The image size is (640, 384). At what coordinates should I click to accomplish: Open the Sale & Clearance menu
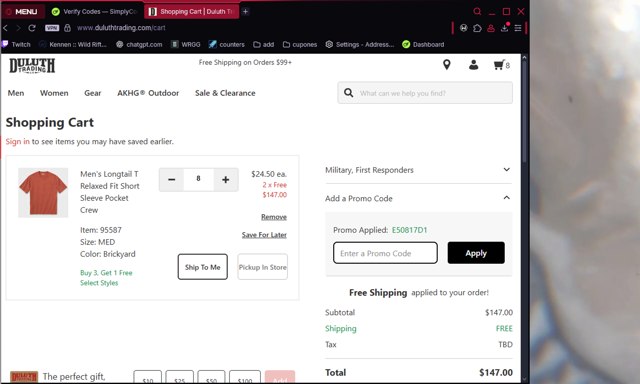pyautogui.click(x=225, y=93)
